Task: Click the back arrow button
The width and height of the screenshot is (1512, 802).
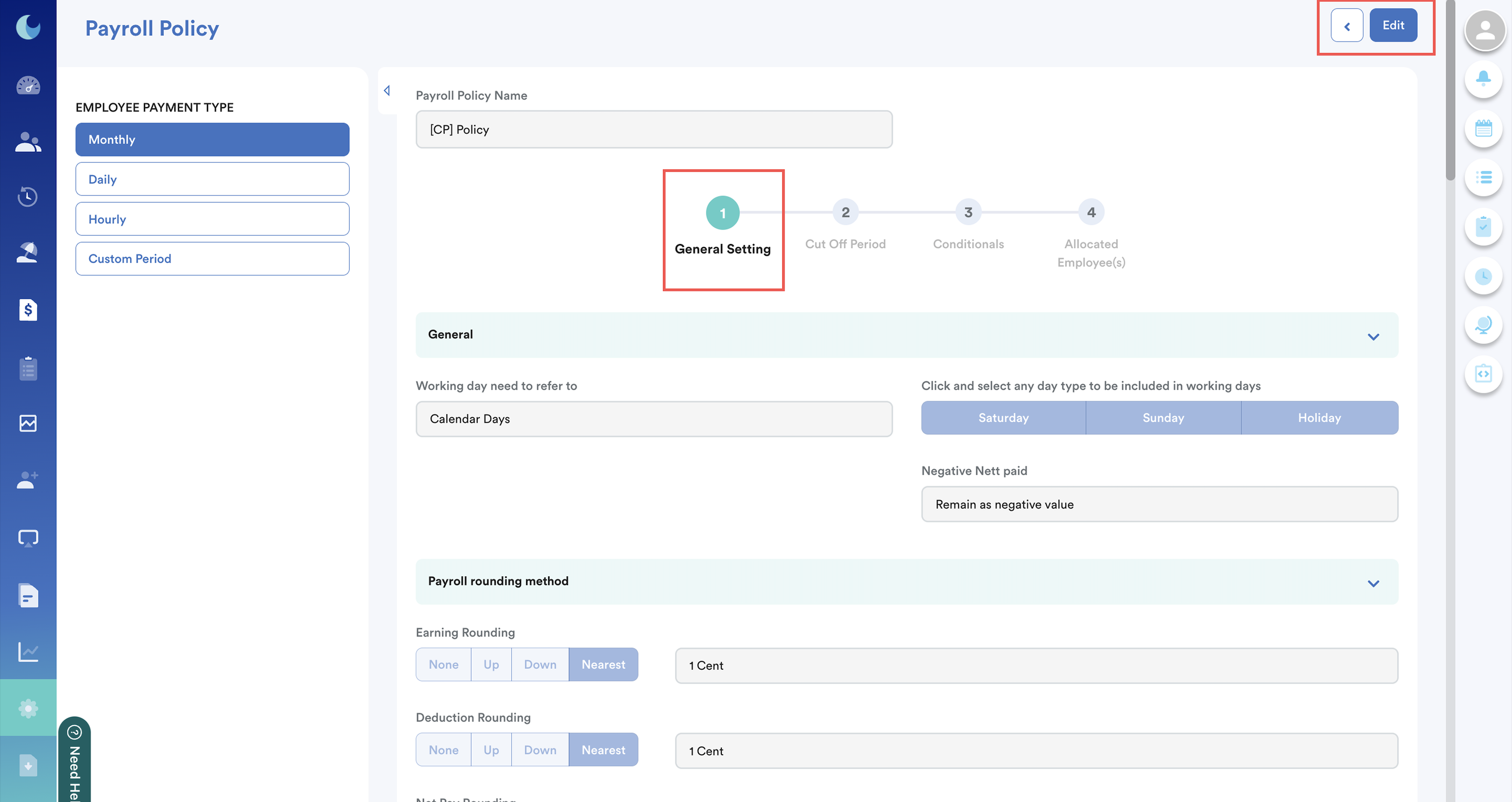Action: point(1346,26)
